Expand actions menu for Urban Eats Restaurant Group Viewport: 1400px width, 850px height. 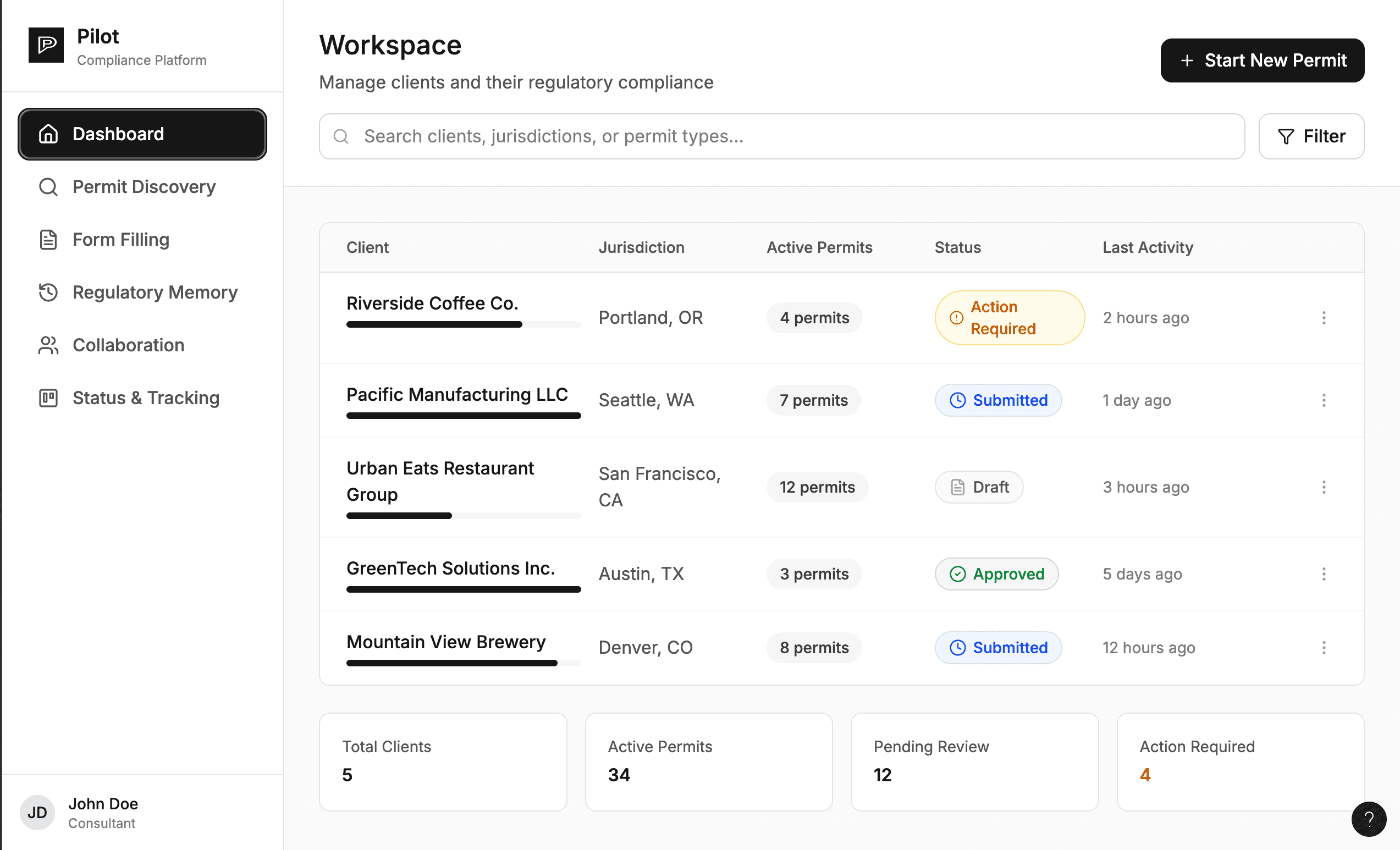pos(1324,487)
